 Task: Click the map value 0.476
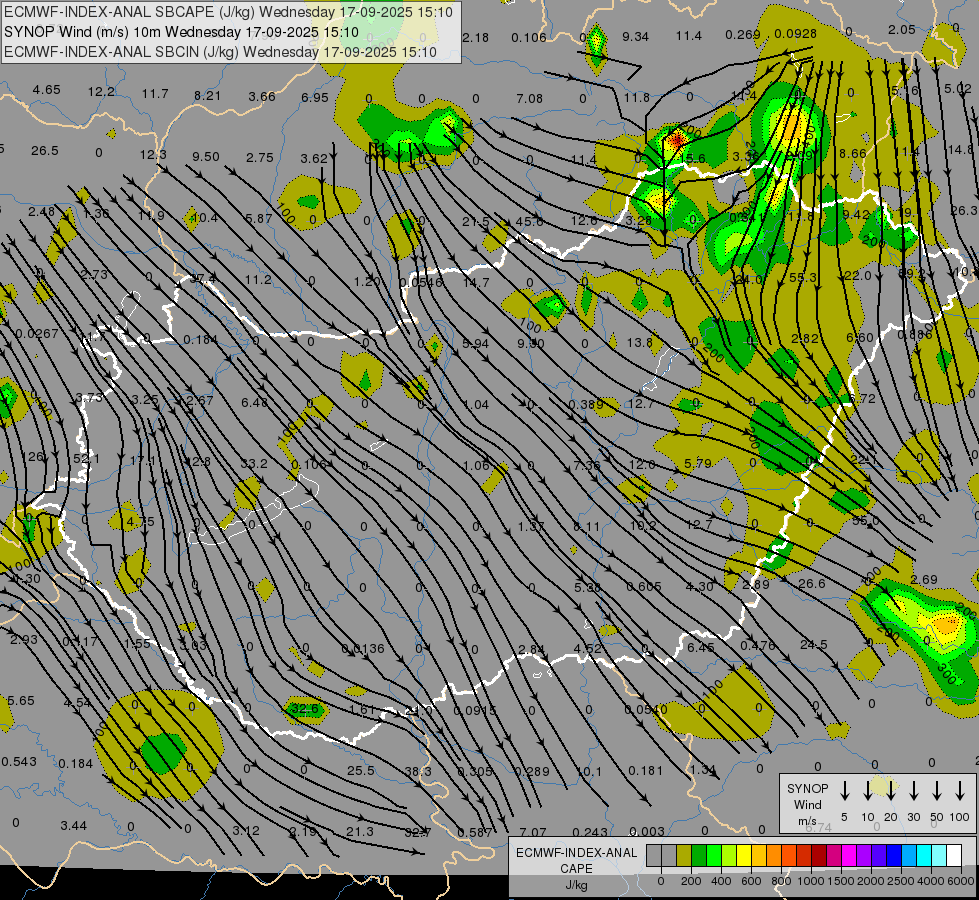(x=758, y=645)
